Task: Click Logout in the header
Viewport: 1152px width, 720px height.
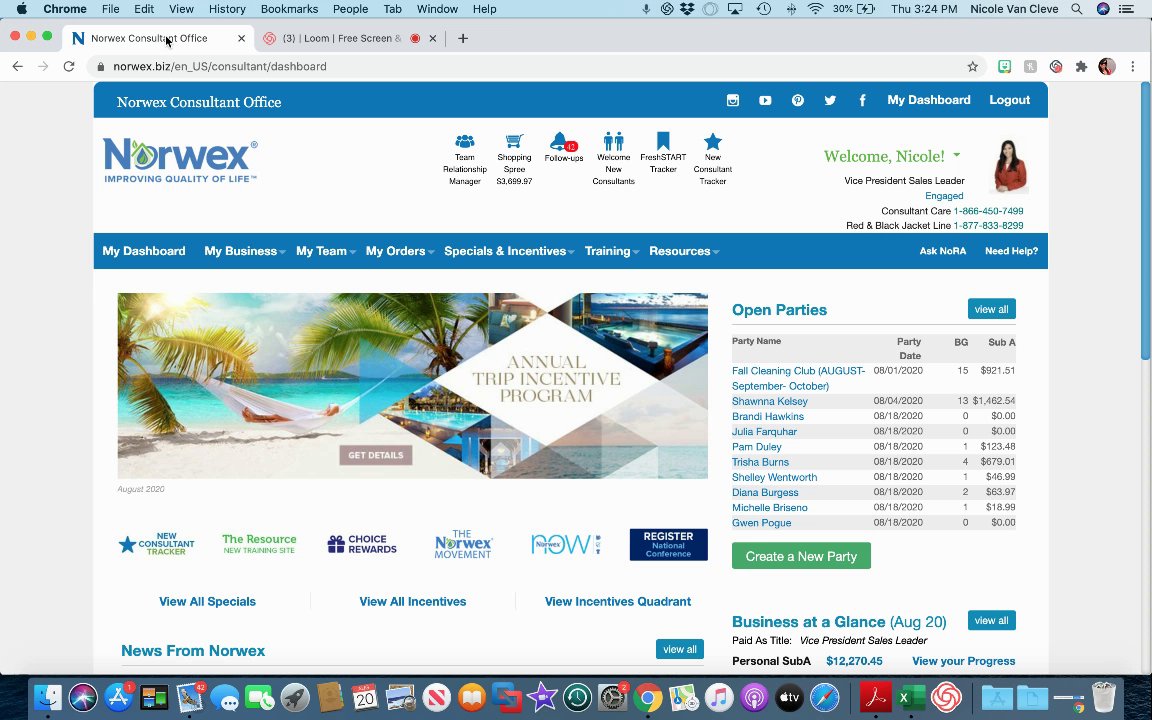Action: point(1009,100)
